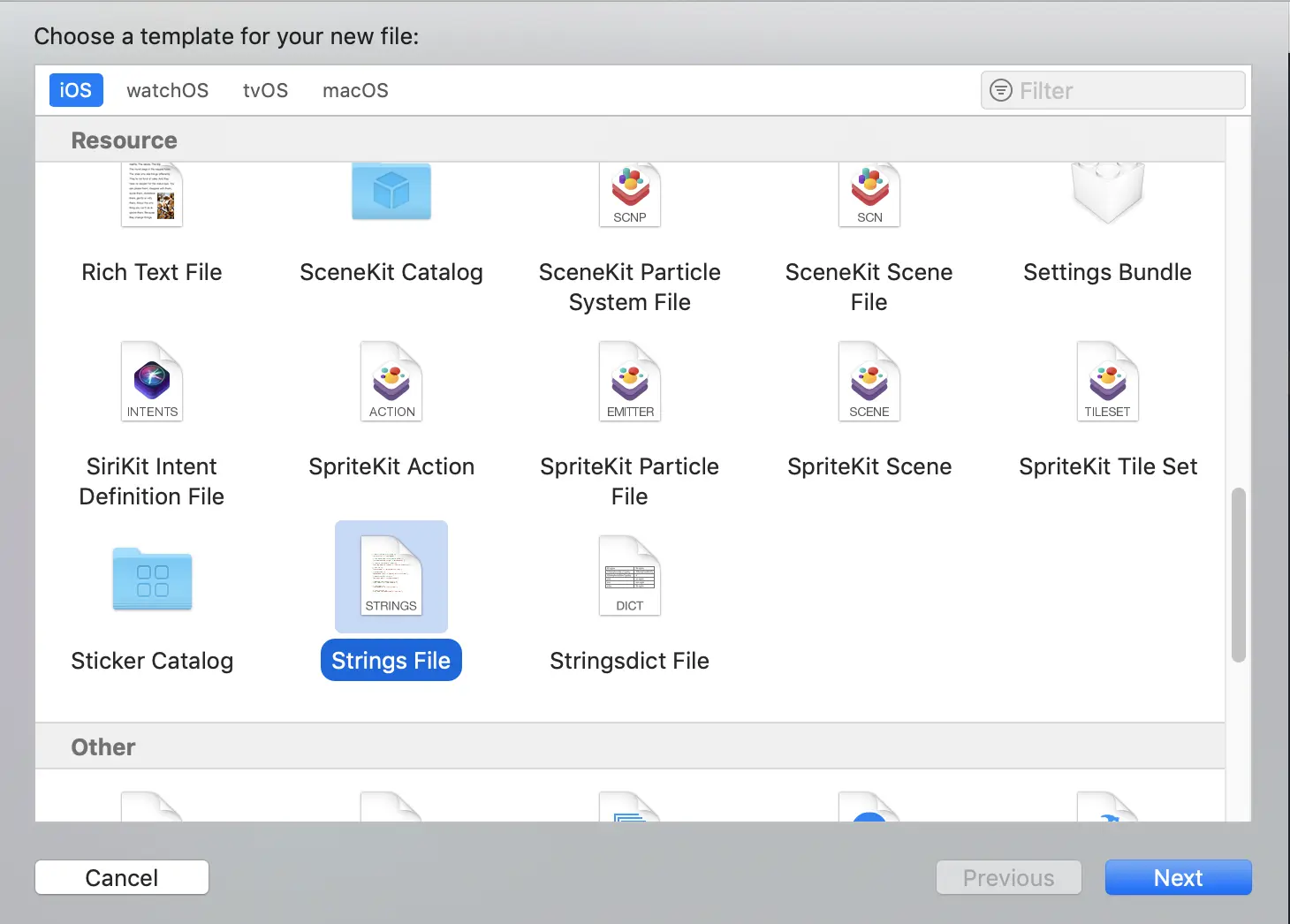Pick the SpriteKit EMITTER particle icon
Image resolution: width=1290 pixels, height=924 pixels.
(630, 382)
